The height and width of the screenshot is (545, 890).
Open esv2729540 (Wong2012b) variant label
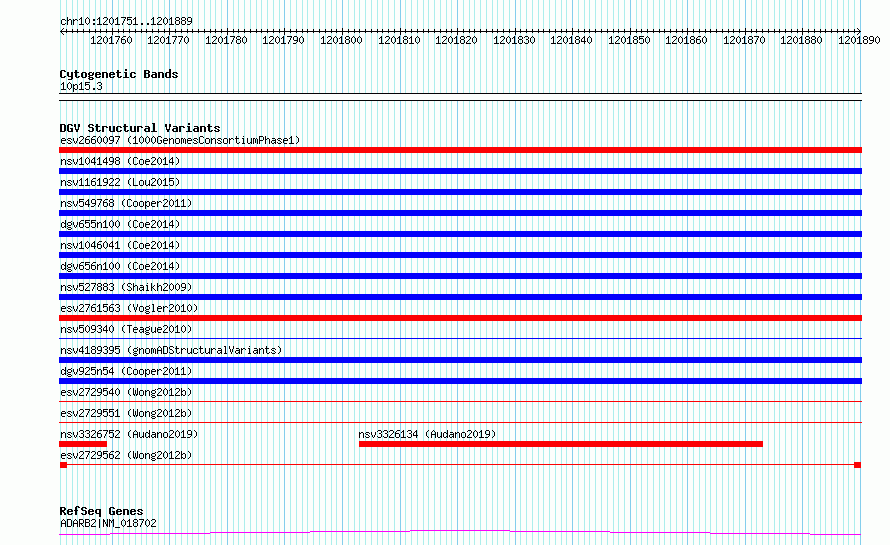(x=126, y=392)
